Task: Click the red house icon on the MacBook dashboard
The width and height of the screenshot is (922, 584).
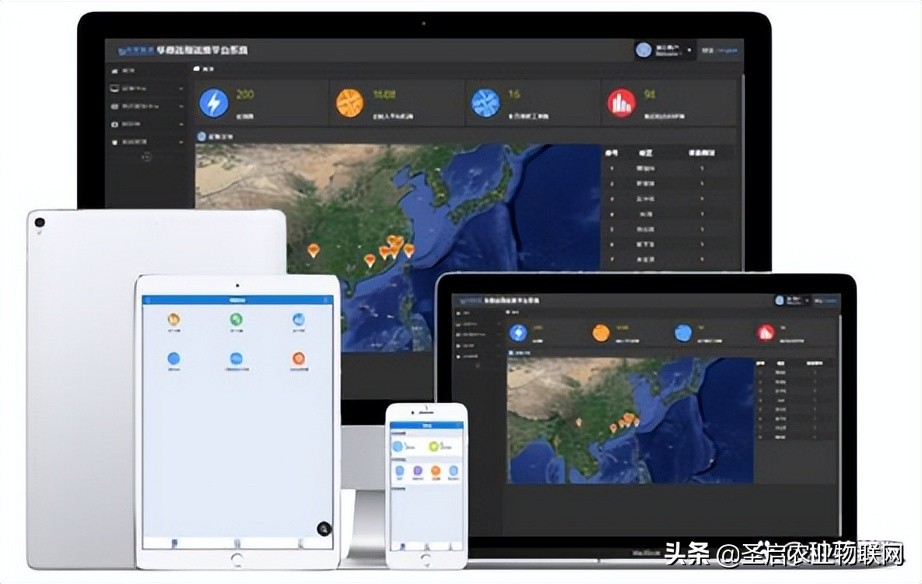Action: coord(766,333)
